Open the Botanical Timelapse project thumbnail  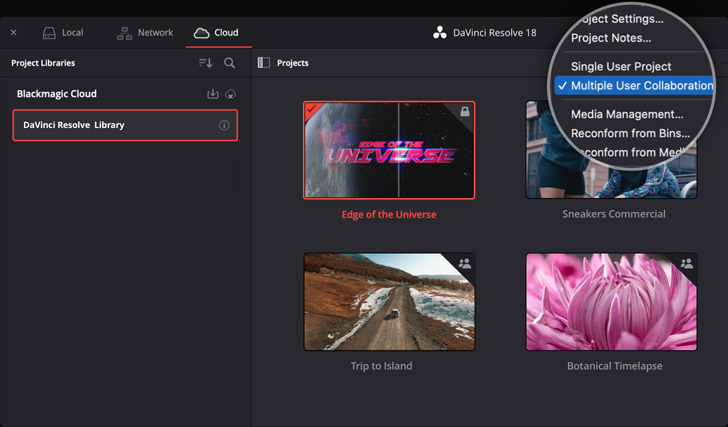click(x=611, y=302)
